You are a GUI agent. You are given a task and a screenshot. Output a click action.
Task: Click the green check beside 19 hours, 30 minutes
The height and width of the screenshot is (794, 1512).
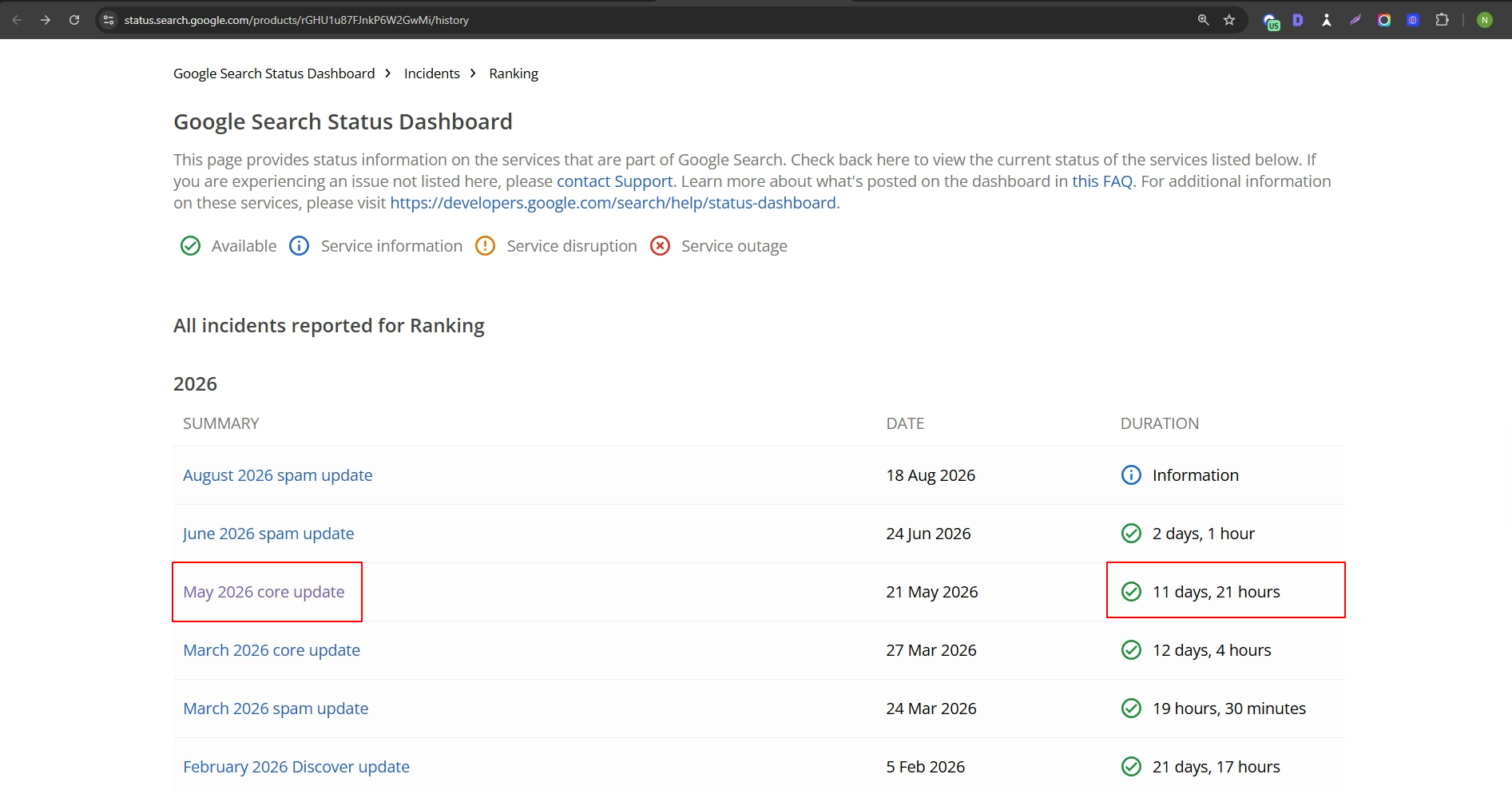(x=1131, y=709)
